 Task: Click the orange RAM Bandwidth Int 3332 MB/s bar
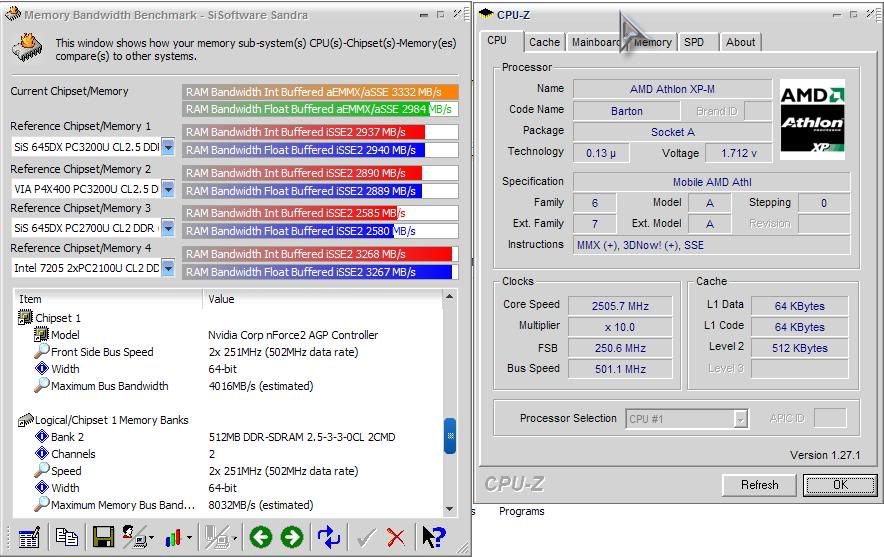pos(320,92)
